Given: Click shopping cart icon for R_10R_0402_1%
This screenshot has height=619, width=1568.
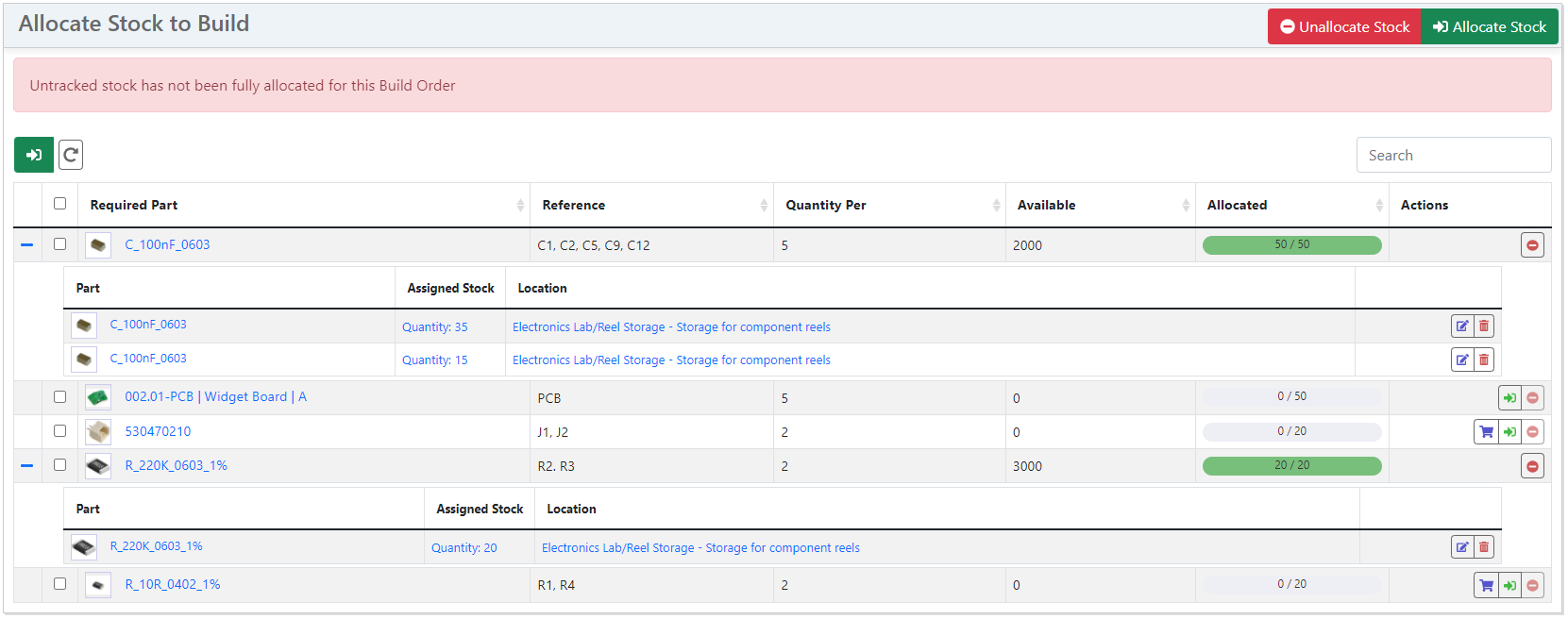Looking at the screenshot, I should (1487, 585).
